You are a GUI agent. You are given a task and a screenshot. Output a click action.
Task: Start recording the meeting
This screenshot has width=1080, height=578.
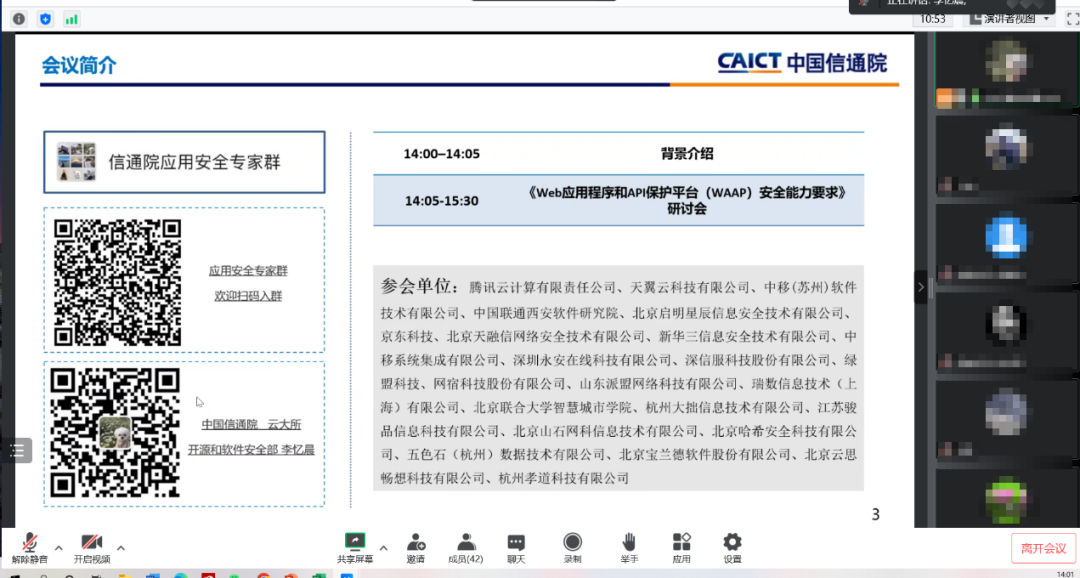572,548
